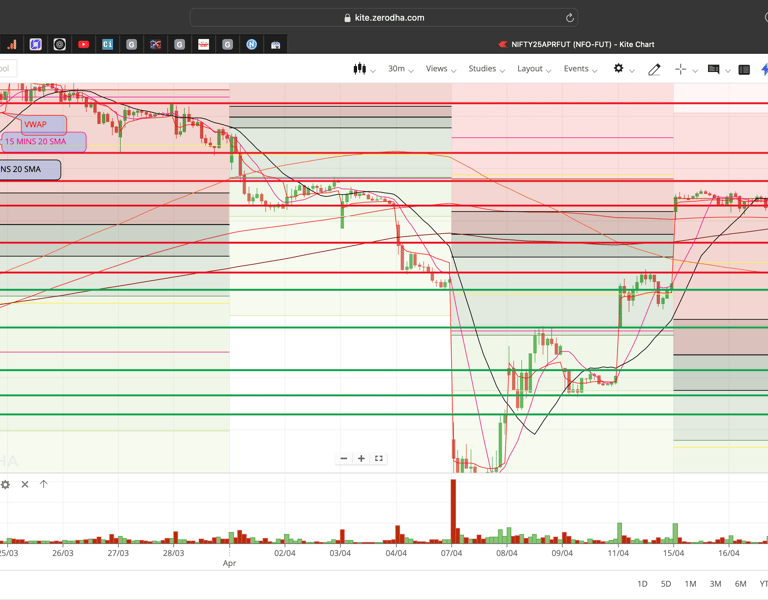Toggle the crosshair cursor tool
This screenshot has height=600, width=768.
[680, 69]
